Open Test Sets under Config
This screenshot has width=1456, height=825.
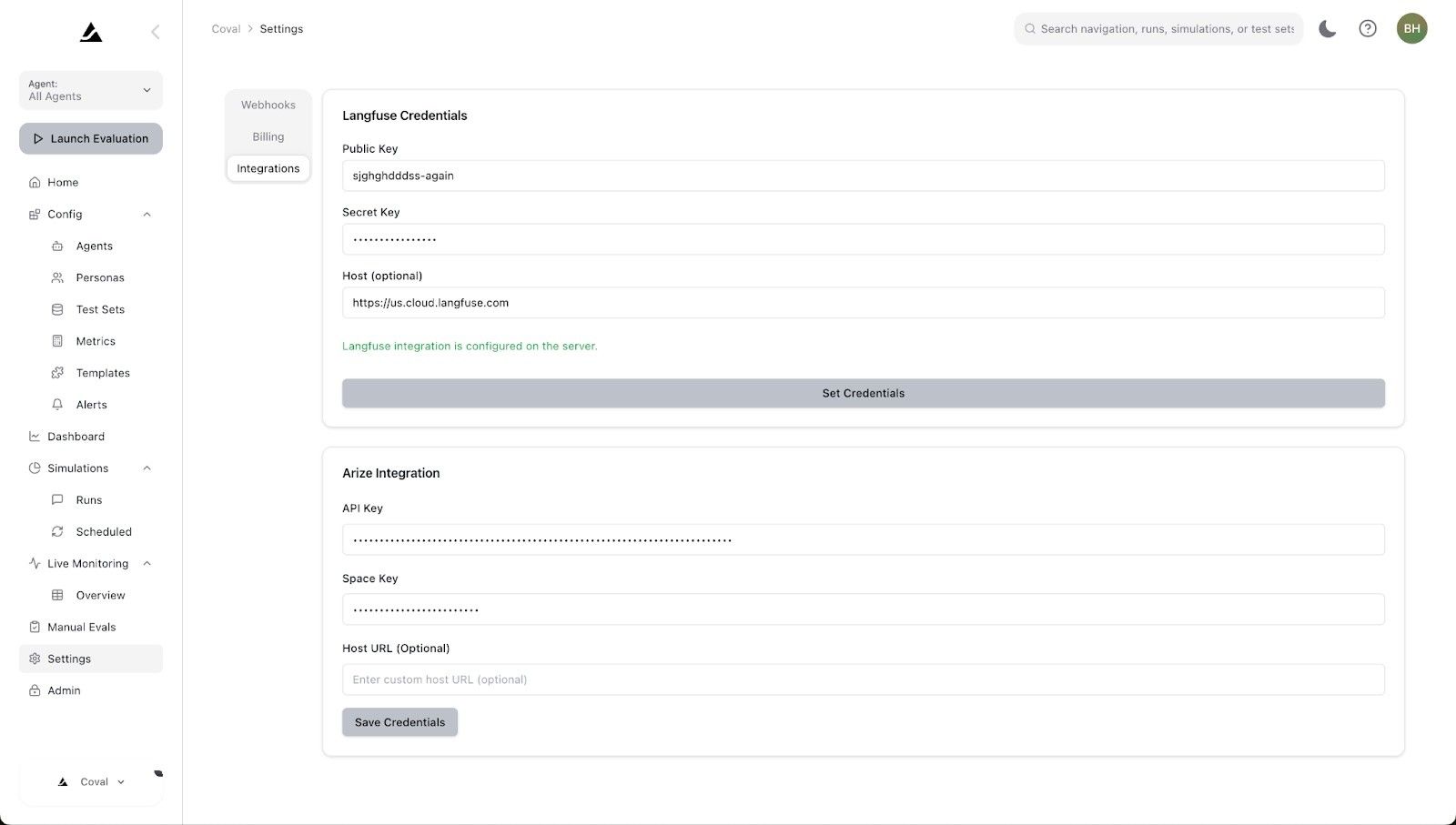coord(100,310)
